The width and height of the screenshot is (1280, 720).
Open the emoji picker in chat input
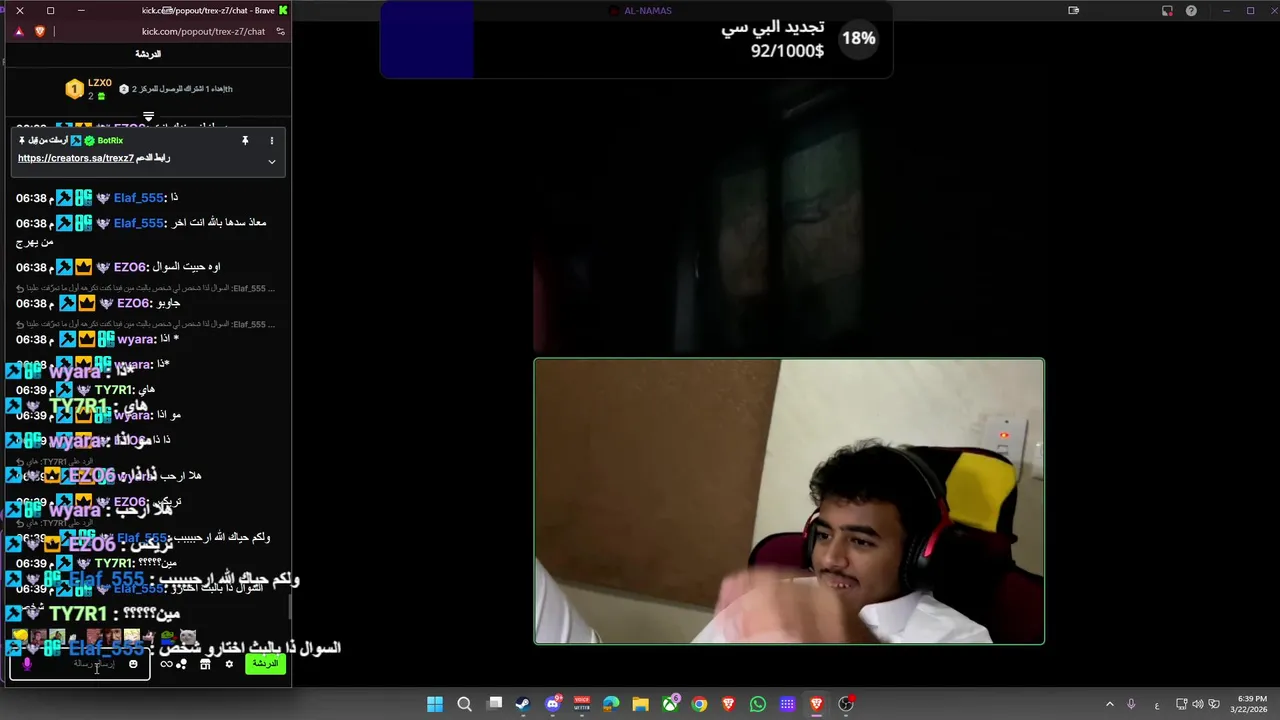coord(133,664)
